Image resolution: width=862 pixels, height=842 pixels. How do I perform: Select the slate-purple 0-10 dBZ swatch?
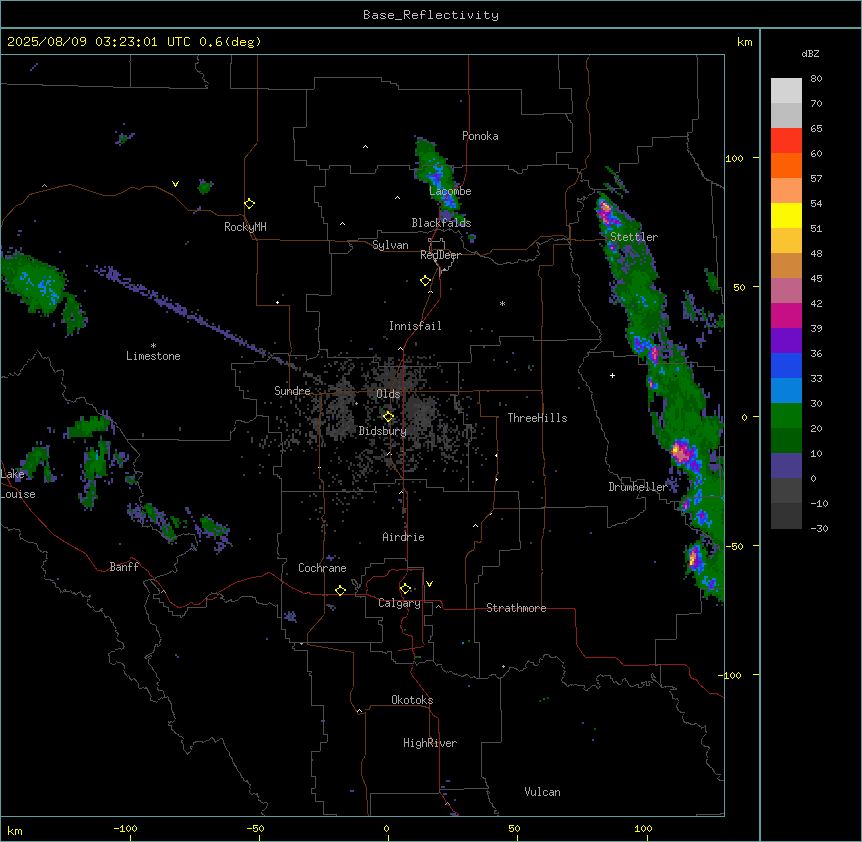click(786, 466)
